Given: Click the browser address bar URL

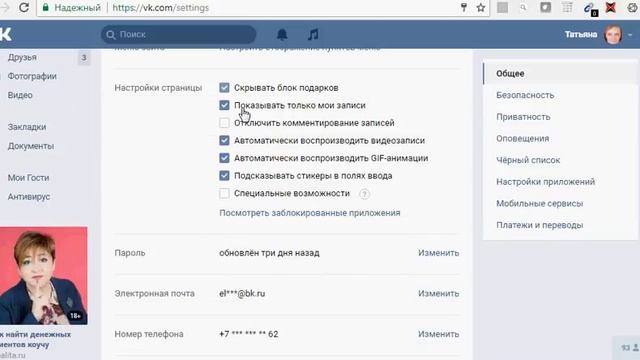Looking at the screenshot, I should [160, 8].
